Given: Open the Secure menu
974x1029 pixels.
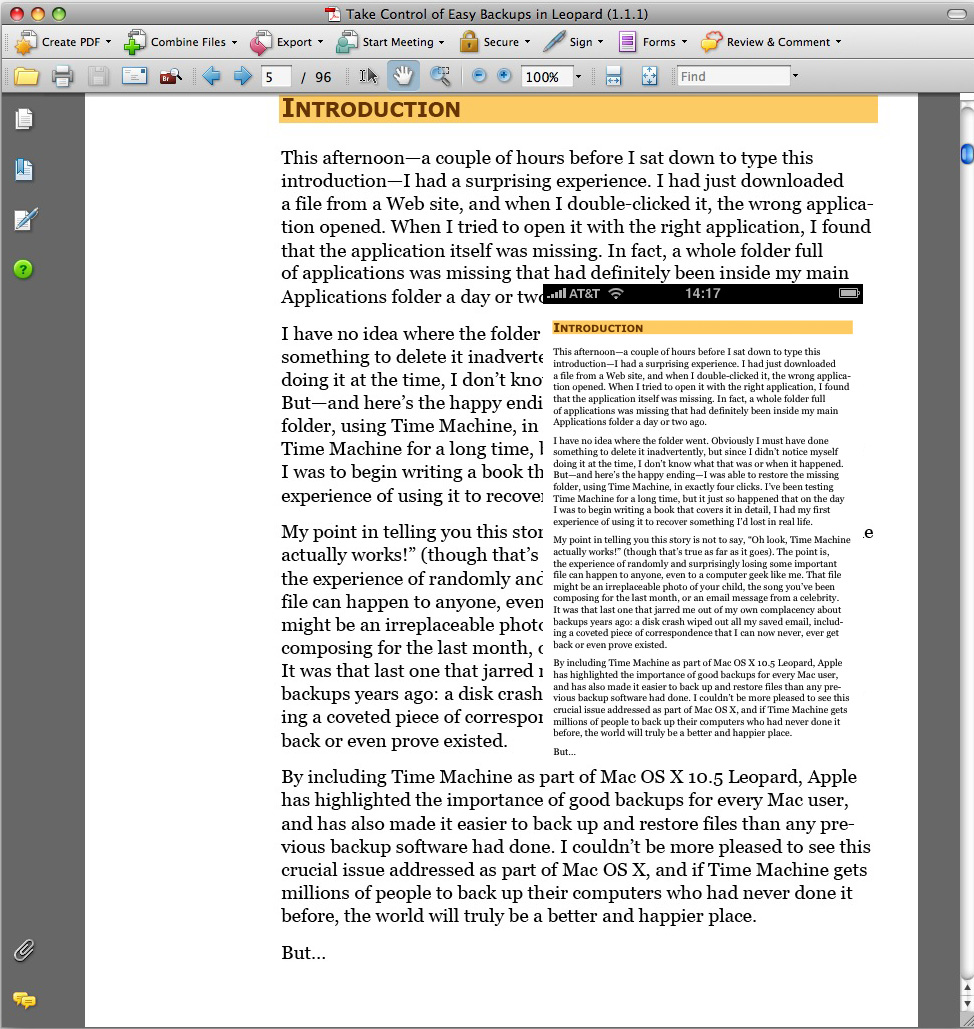Looking at the screenshot, I should click(494, 42).
